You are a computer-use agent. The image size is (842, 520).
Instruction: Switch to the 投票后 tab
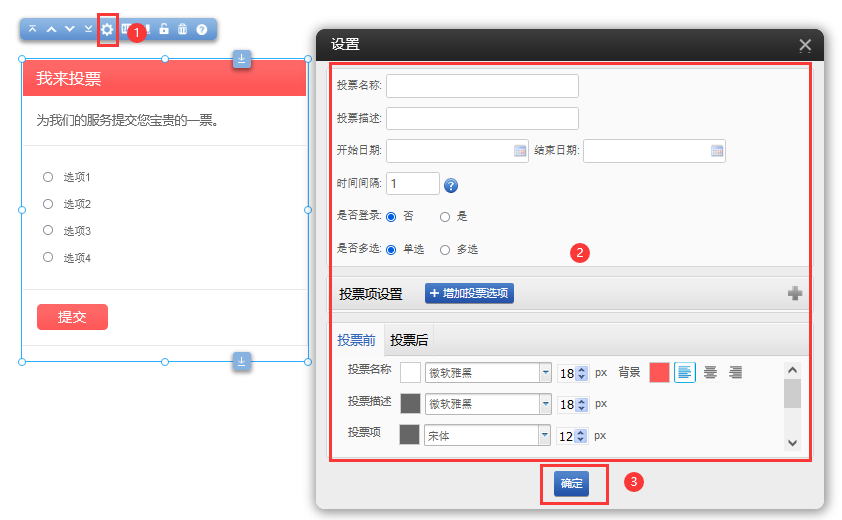click(409, 340)
